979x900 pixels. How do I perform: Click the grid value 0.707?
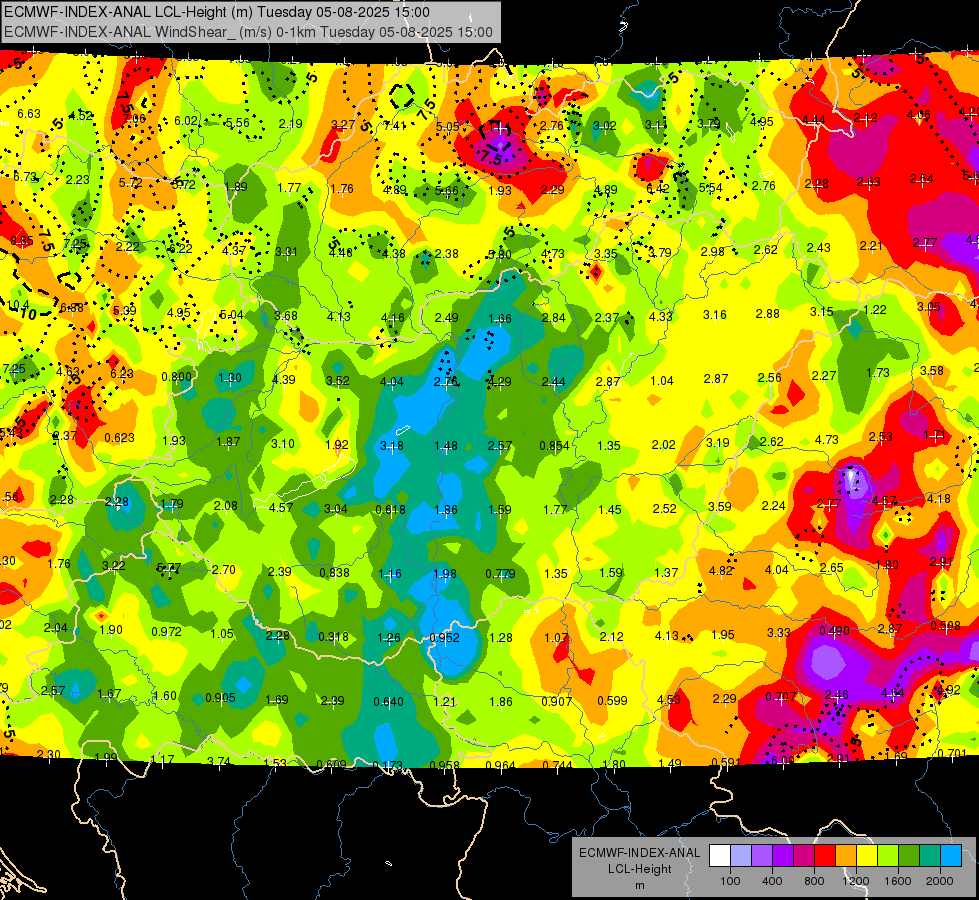[780, 696]
